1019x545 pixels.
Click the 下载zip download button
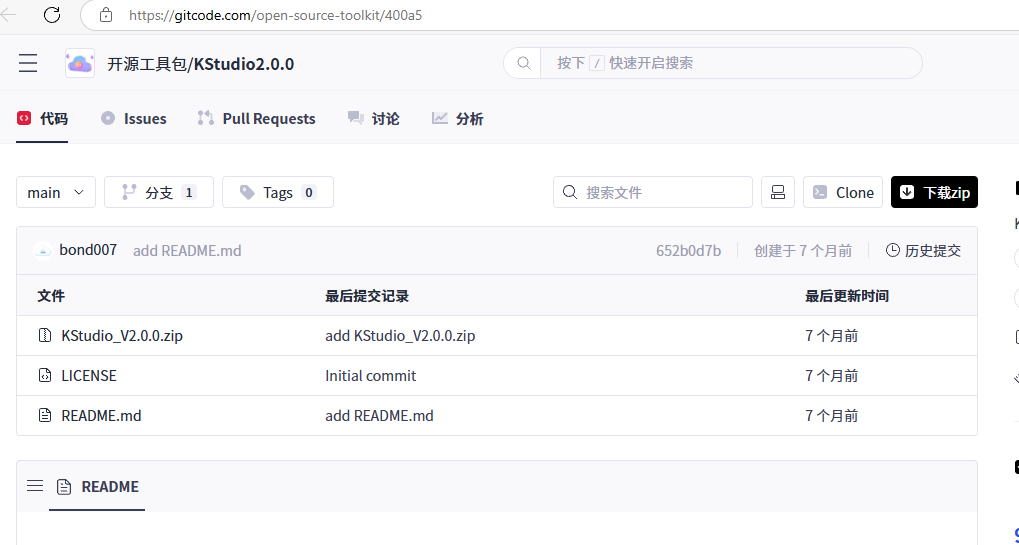tap(934, 192)
